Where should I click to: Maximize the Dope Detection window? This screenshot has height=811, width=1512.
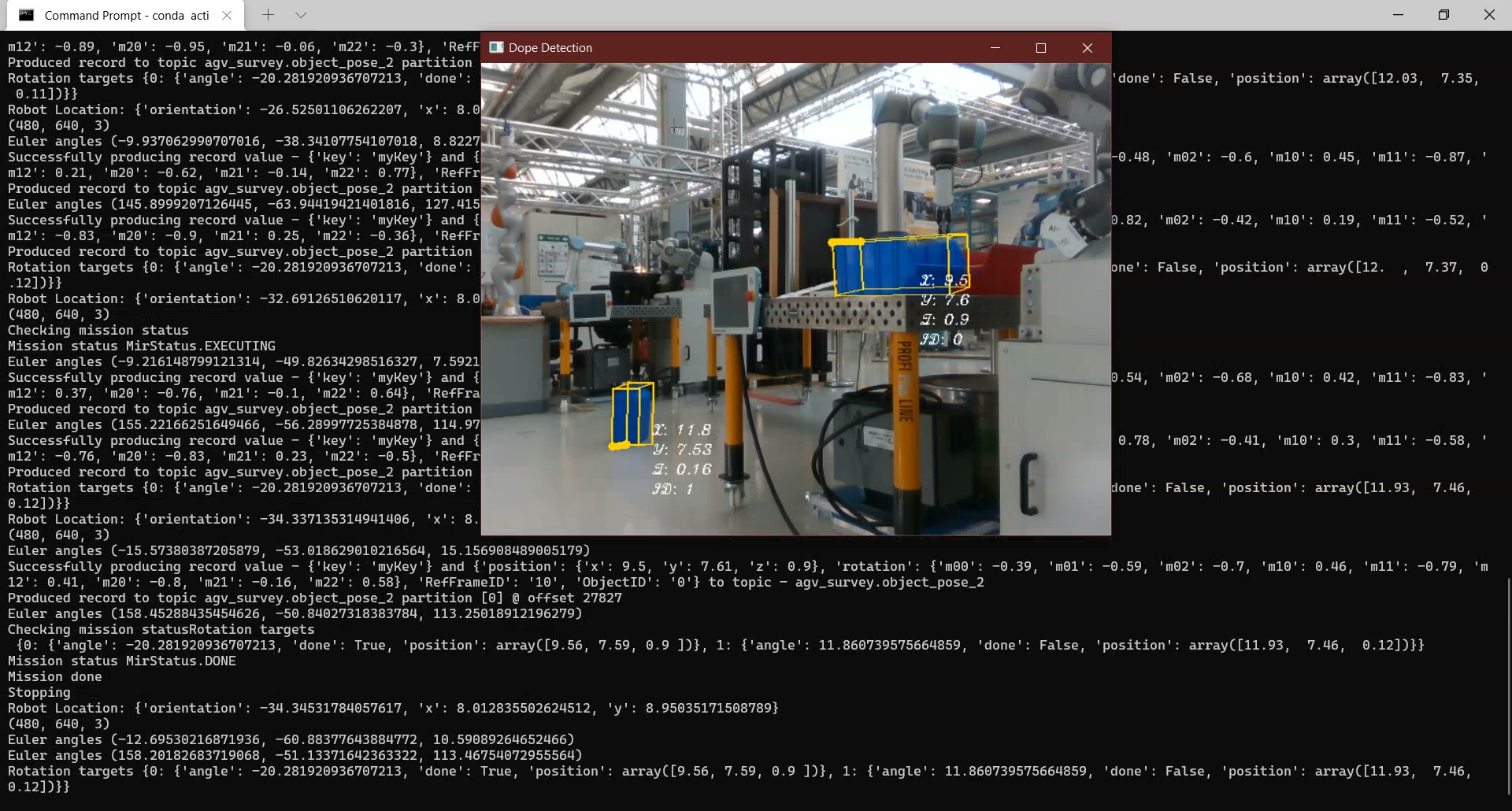[1041, 48]
